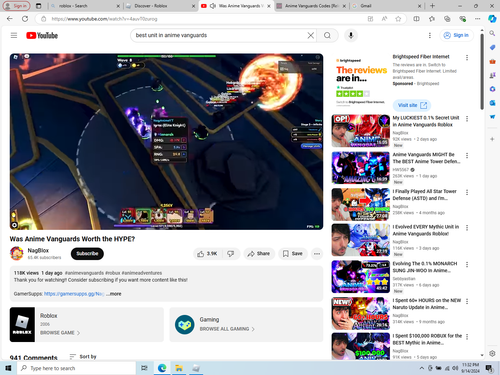Open Edge split screen icon

point(416,19)
